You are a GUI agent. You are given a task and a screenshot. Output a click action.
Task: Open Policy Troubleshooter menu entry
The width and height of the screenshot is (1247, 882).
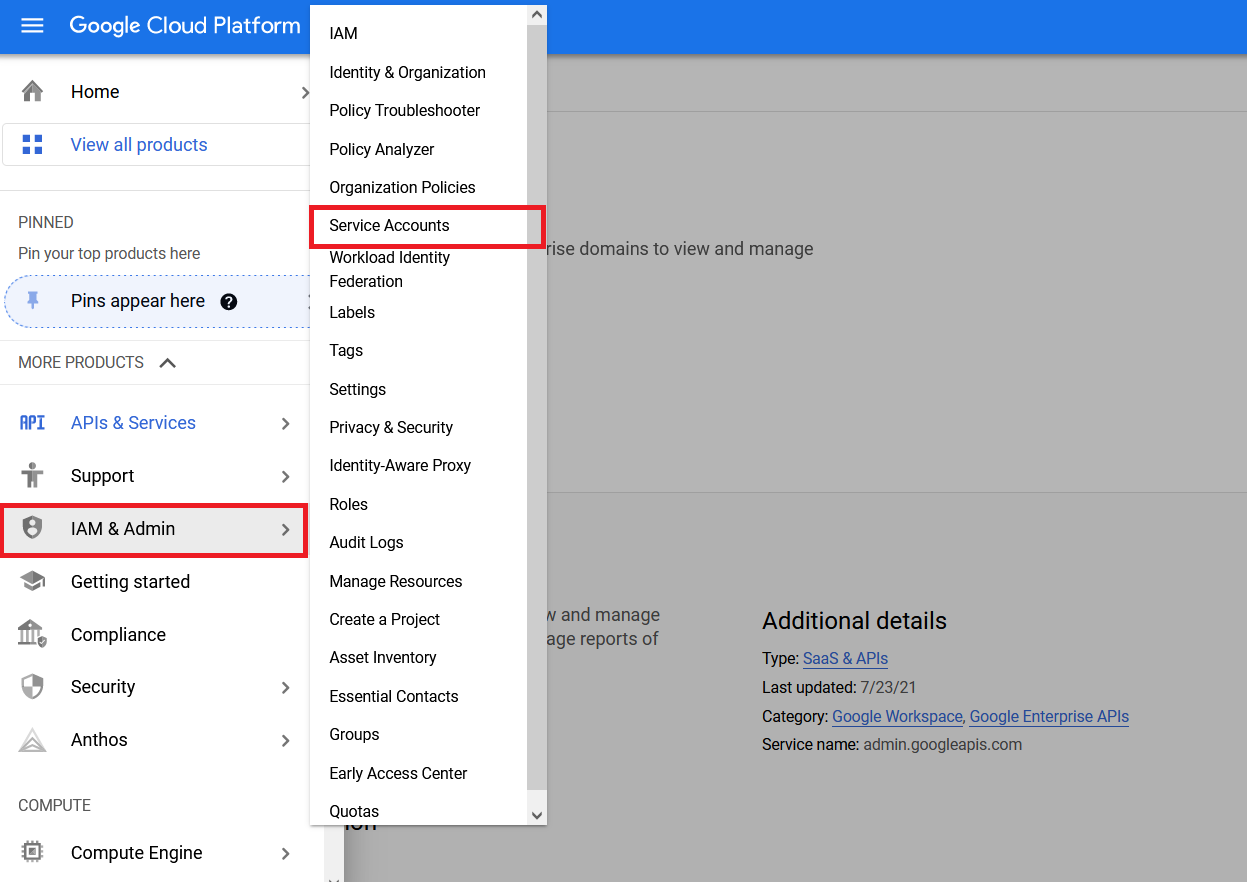click(404, 110)
